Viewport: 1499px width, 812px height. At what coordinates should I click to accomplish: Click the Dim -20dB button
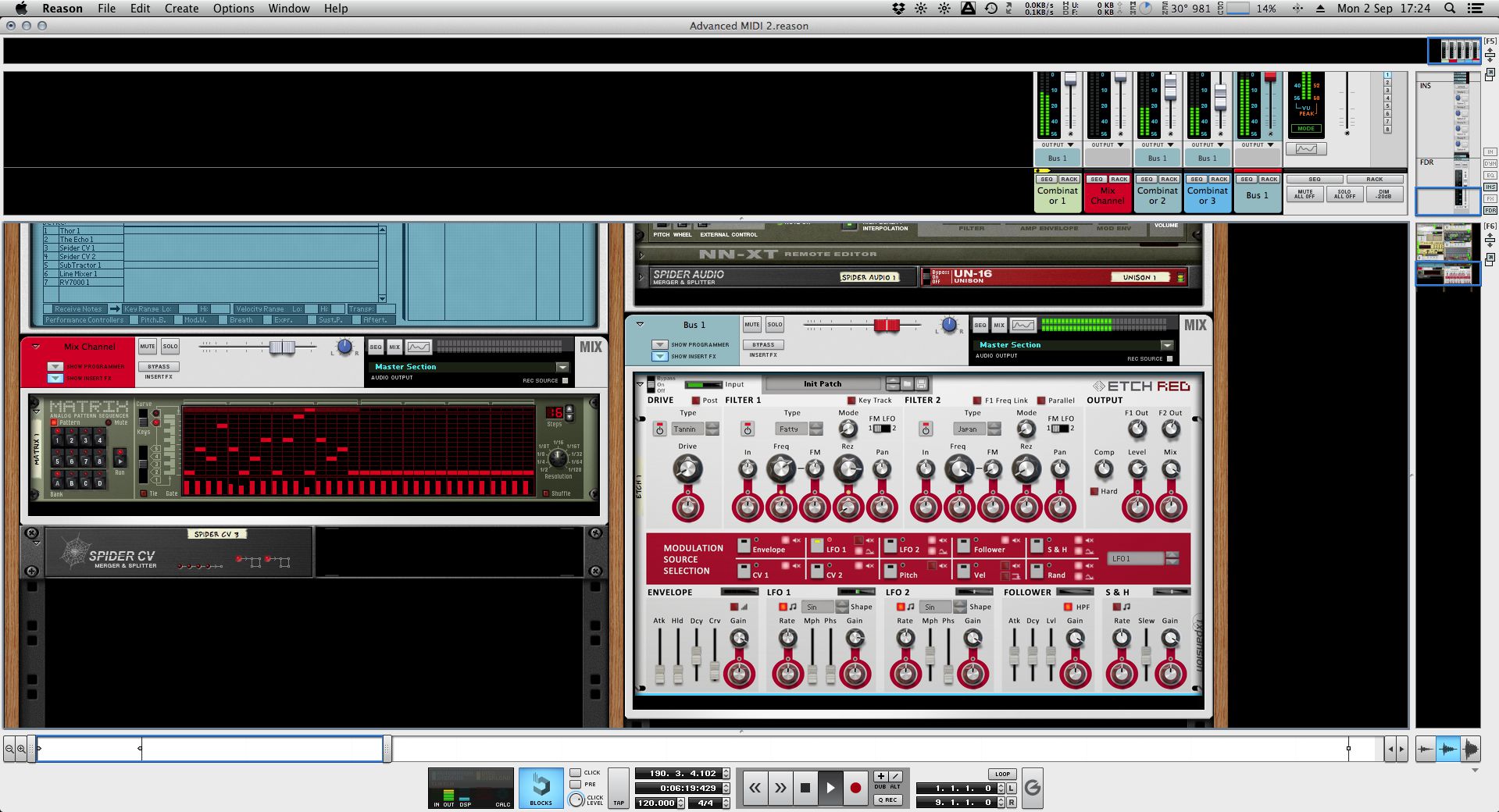click(1384, 194)
